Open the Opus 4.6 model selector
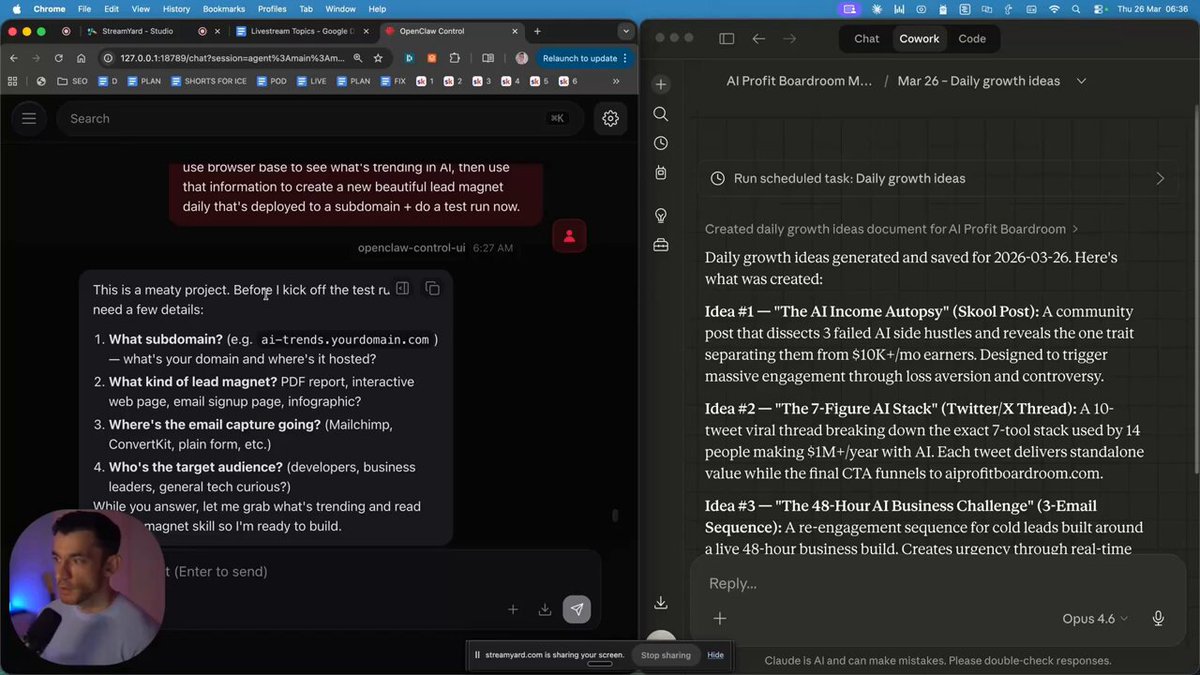 click(x=1095, y=618)
